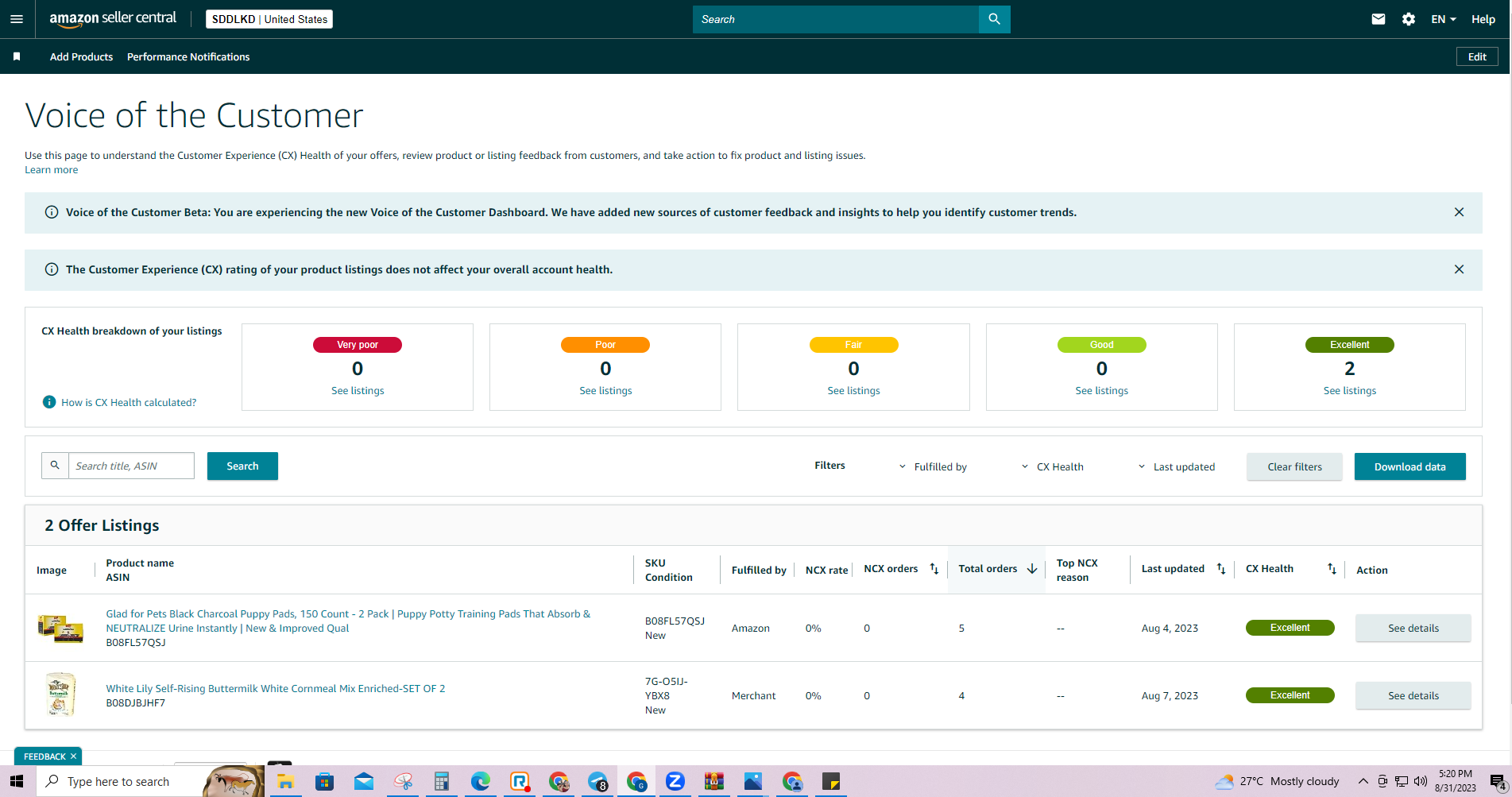Click the Edit button in the favorites bar
Image resolution: width=1512 pixels, height=797 pixels.
[1477, 56]
